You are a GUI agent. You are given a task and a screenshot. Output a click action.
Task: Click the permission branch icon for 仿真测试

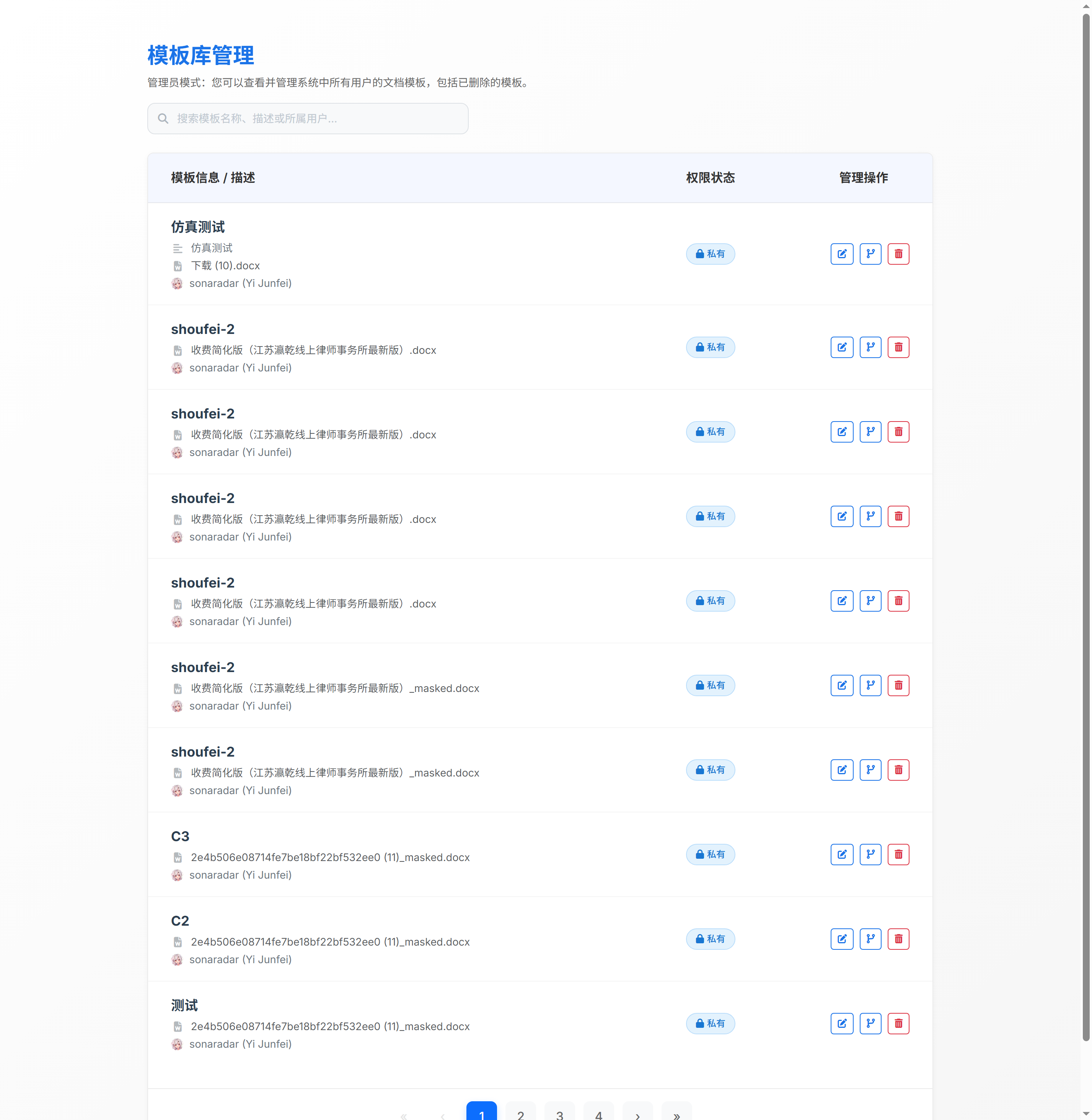[870, 254]
